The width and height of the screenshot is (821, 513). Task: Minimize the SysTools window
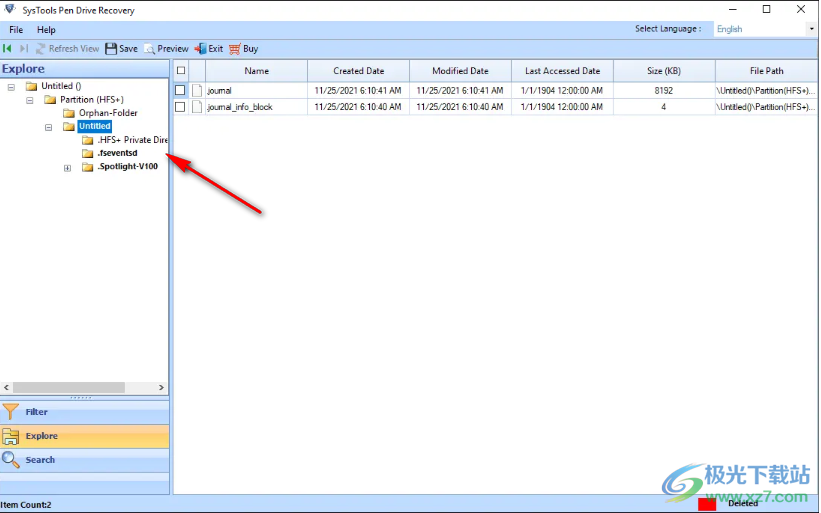[733, 9]
